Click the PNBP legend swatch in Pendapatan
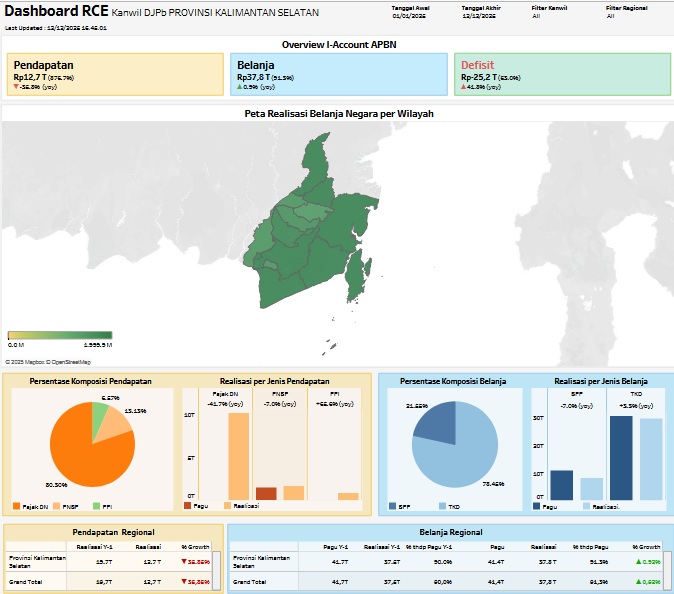 (x=56, y=507)
